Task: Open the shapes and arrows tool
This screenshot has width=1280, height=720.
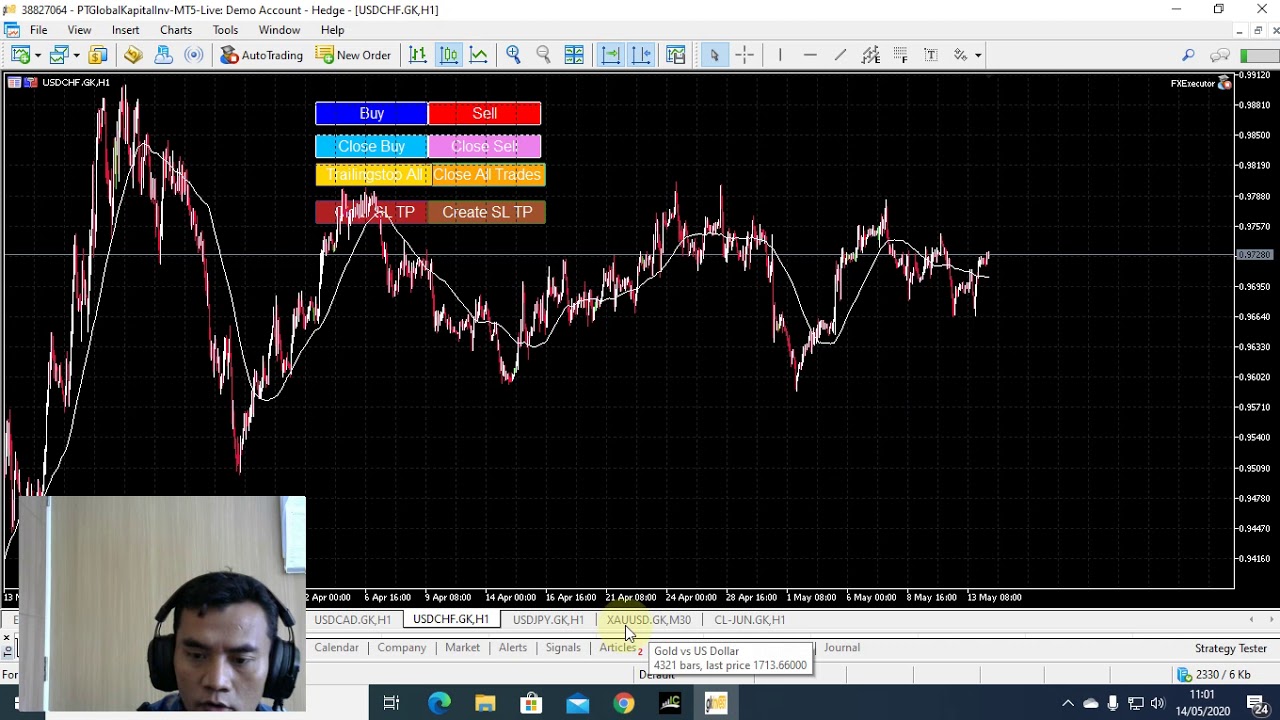Action: coord(960,55)
